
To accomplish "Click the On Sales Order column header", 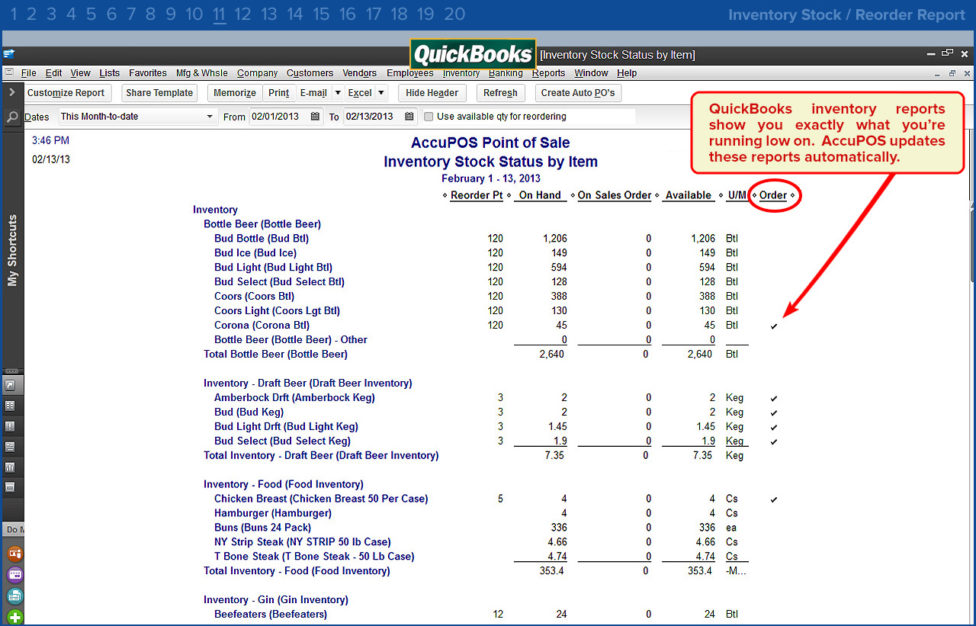I will point(614,195).
